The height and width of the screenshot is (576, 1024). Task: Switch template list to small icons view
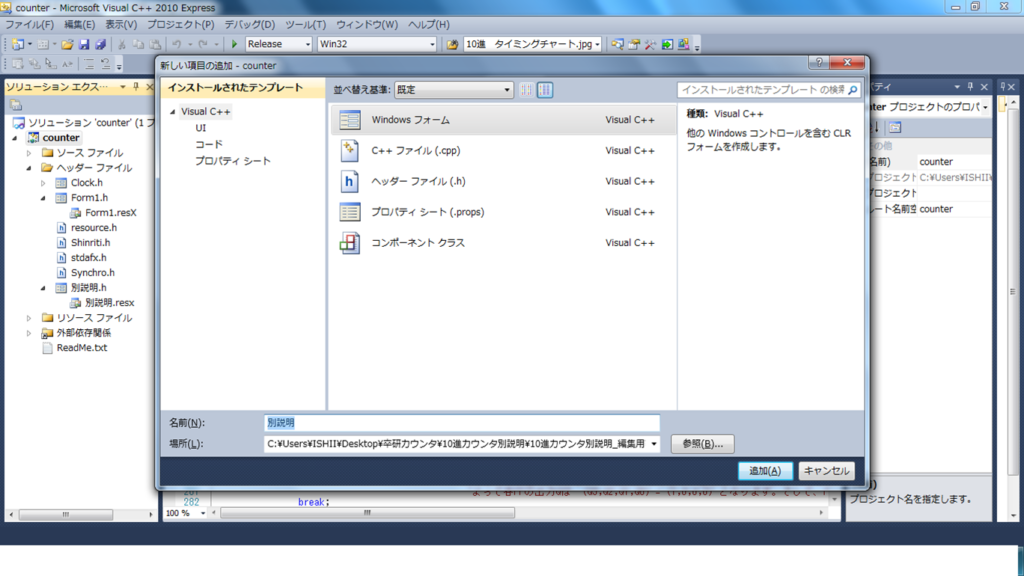pyautogui.click(x=526, y=90)
